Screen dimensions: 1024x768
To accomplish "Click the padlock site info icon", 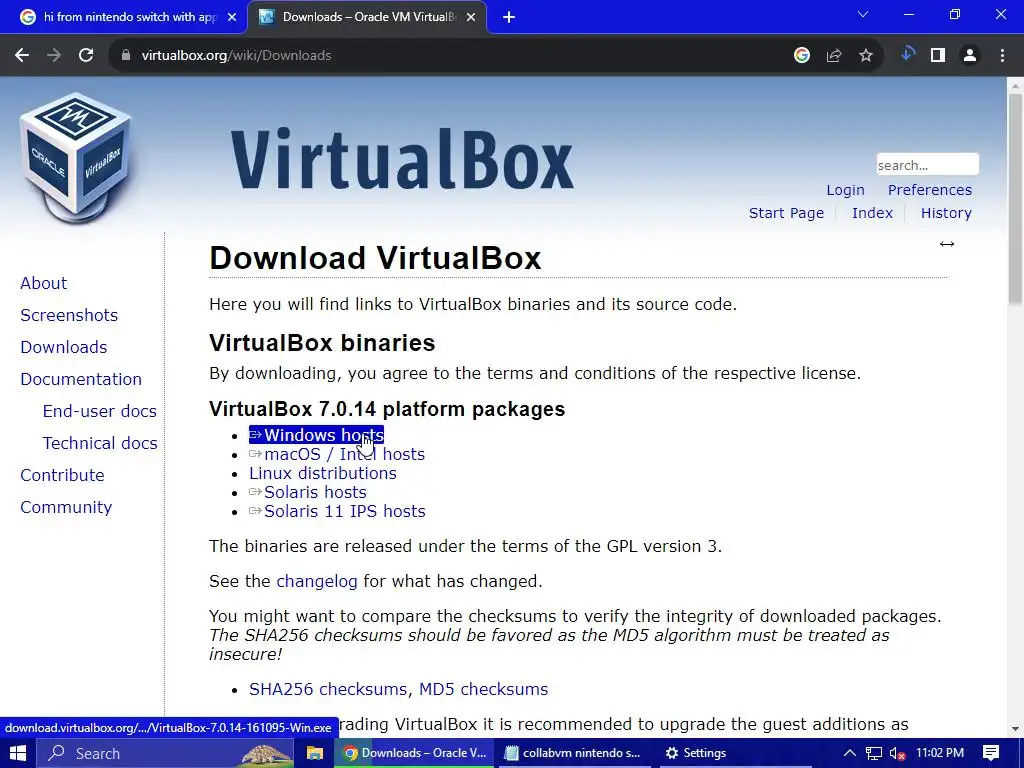I will (125, 56).
